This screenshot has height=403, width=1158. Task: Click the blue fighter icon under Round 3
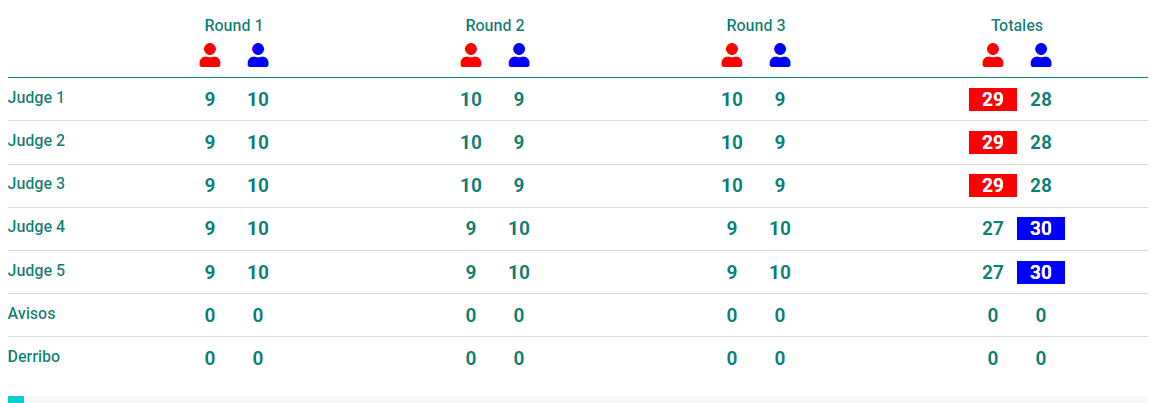coord(780,55)
